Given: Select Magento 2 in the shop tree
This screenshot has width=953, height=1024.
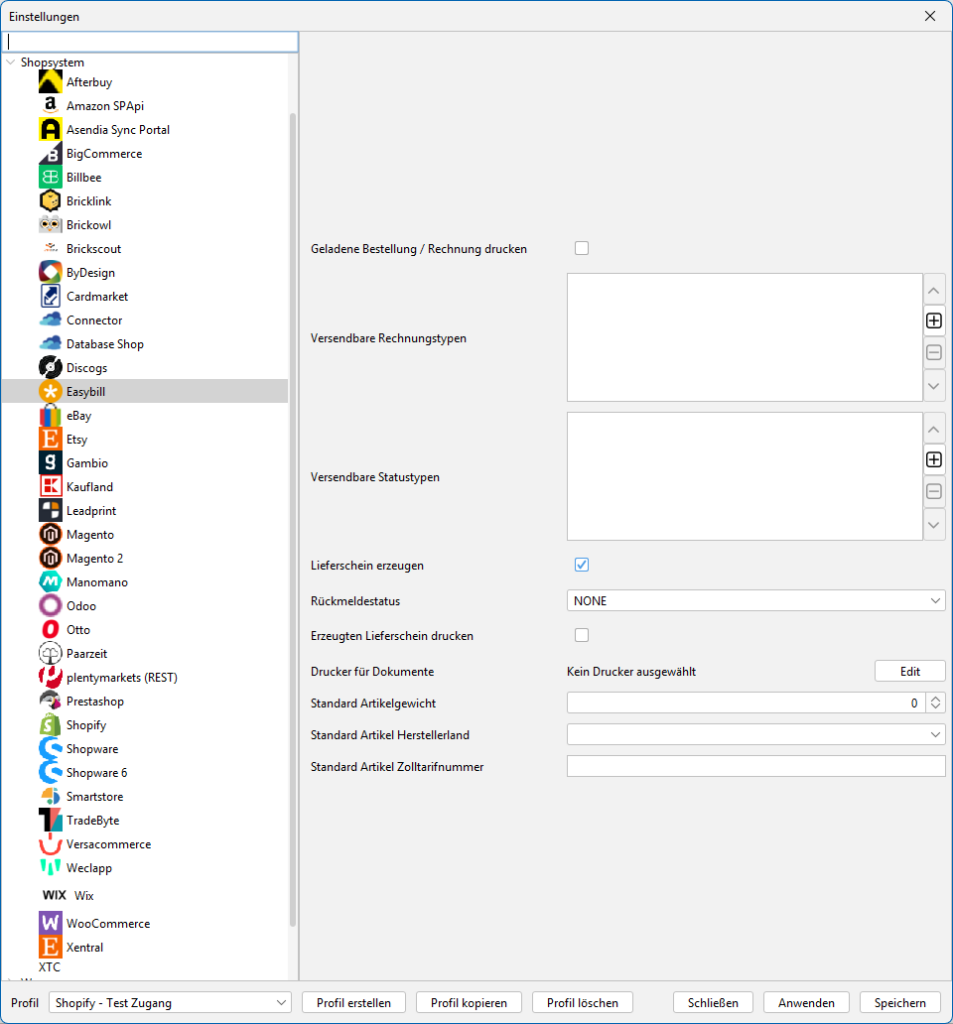Looking at the screenshot, I should pyautogui.click(x=95, y=559).
